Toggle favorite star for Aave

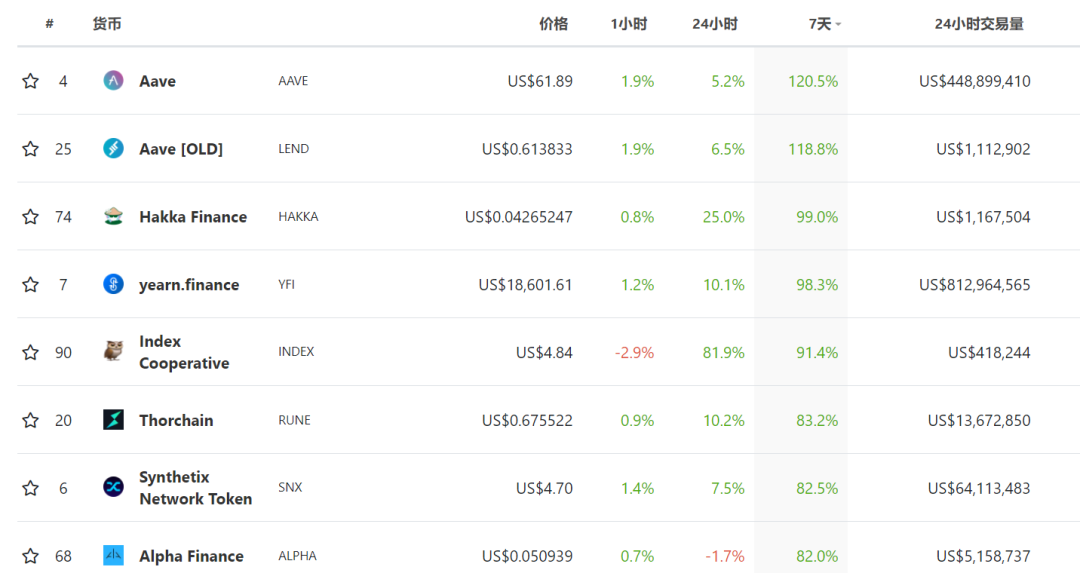(x=30, y=81)
